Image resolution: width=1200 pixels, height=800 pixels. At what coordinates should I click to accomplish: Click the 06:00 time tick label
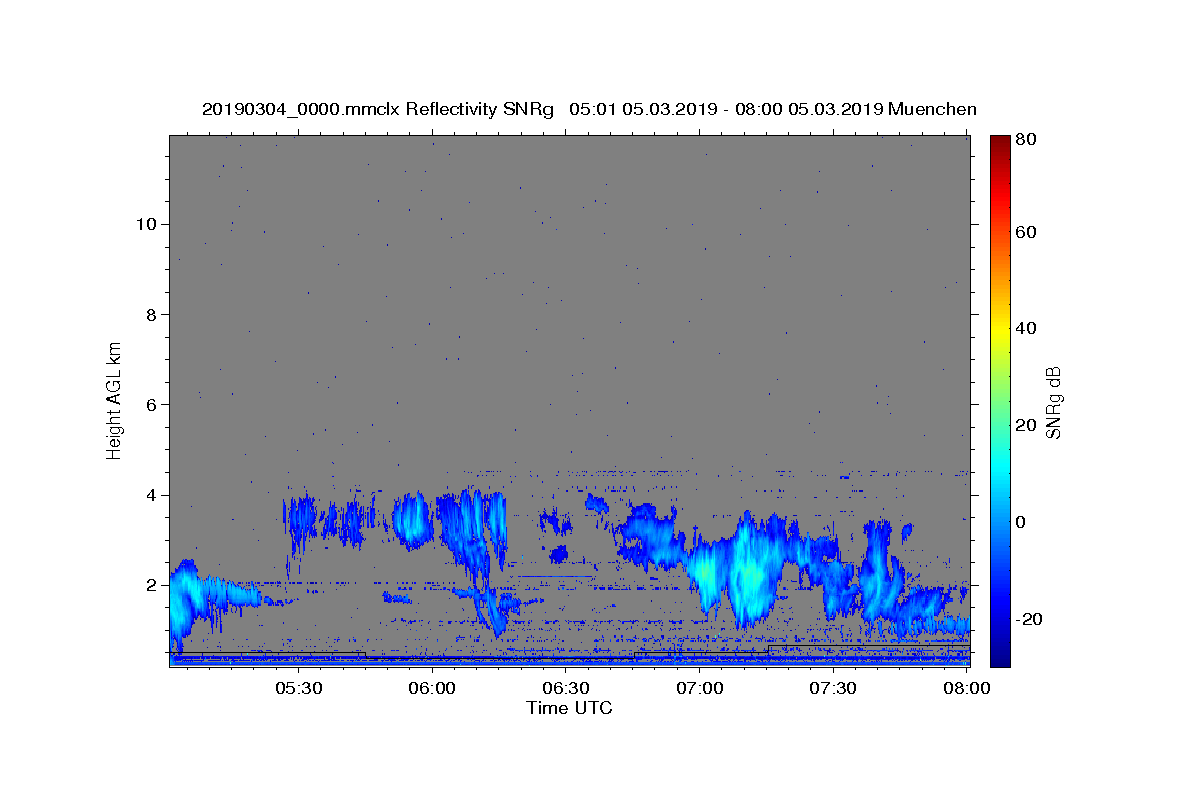pos(432,688)
